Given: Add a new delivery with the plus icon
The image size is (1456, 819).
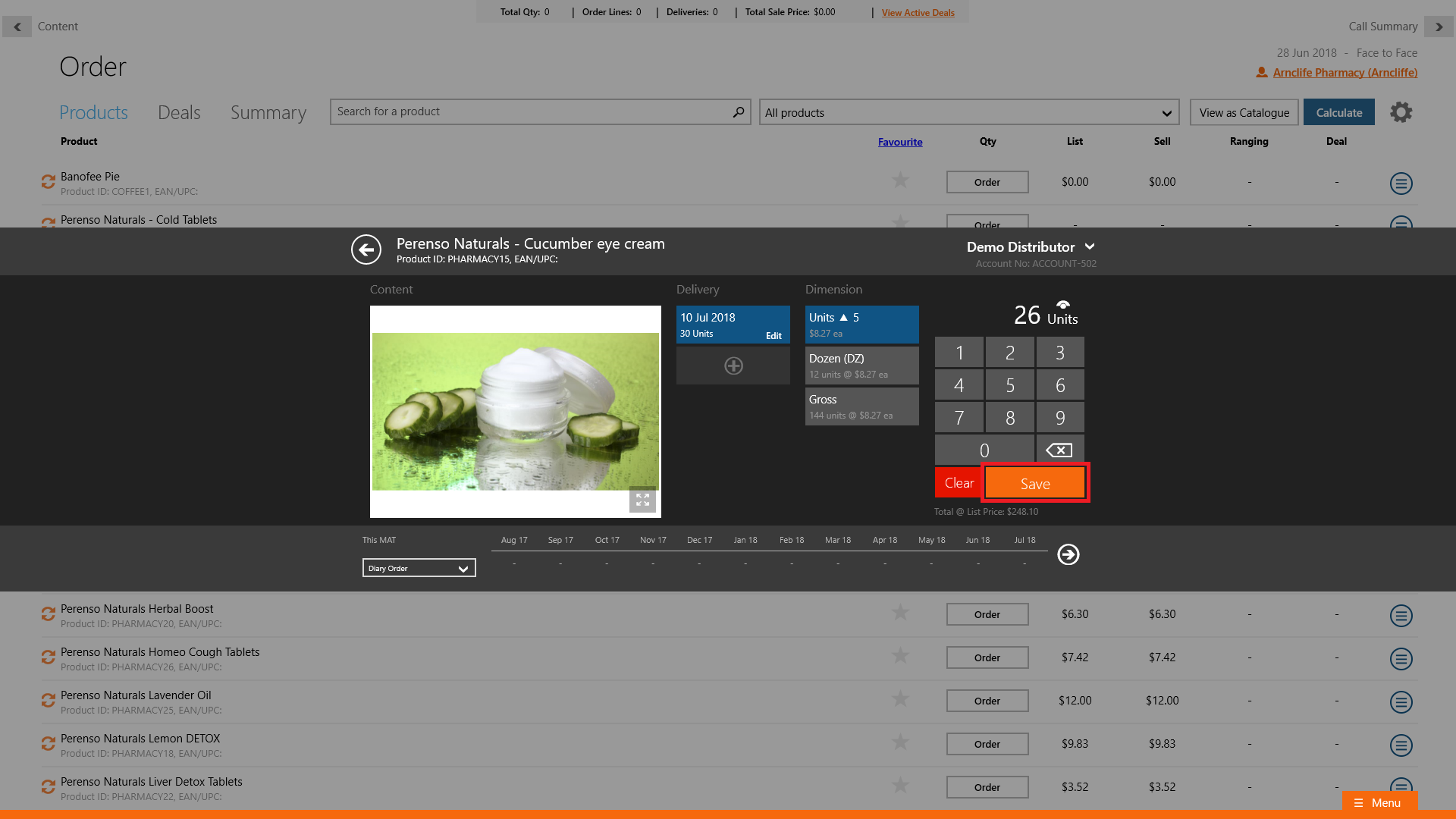Looking at the screenshot, I should pyautogui.click(x=733, y=366).
